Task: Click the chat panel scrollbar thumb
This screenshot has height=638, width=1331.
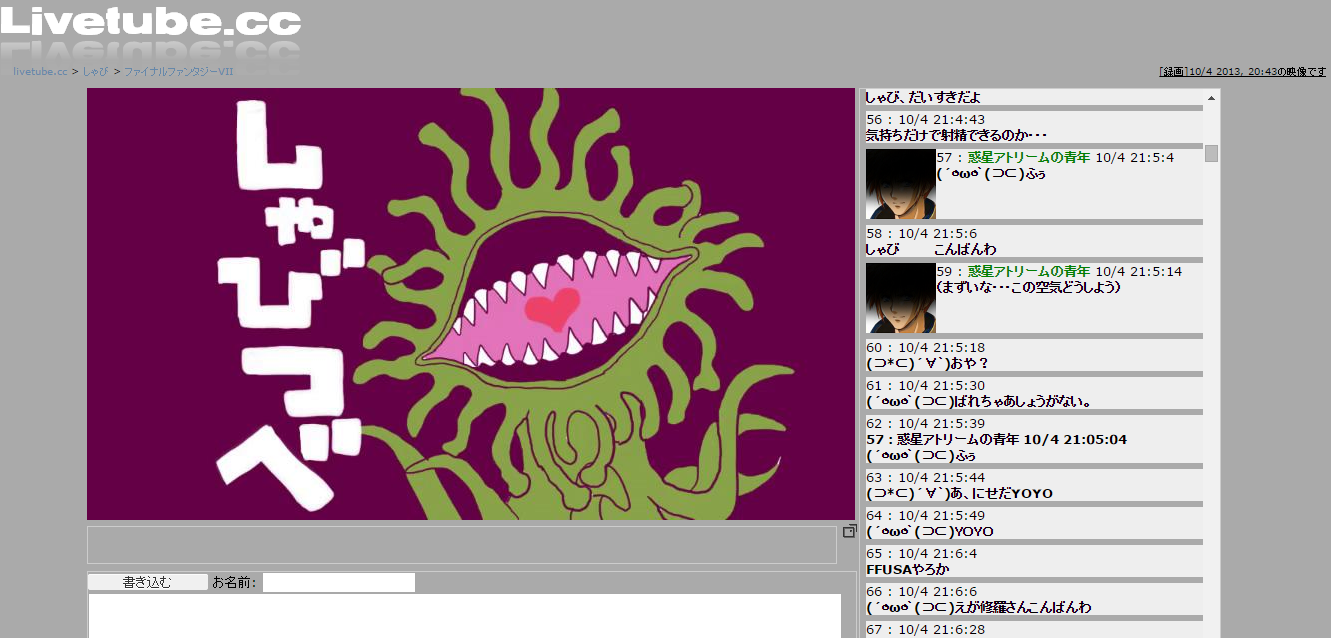Action: coord(1211,153)
